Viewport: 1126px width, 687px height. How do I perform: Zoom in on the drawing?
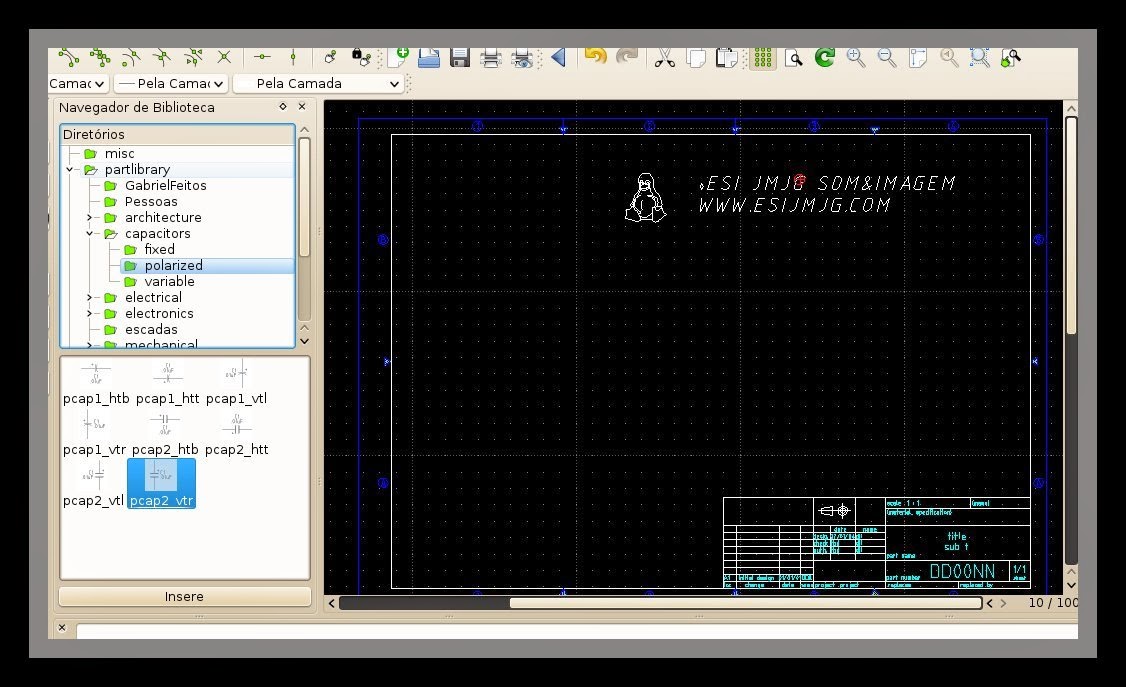856,57
